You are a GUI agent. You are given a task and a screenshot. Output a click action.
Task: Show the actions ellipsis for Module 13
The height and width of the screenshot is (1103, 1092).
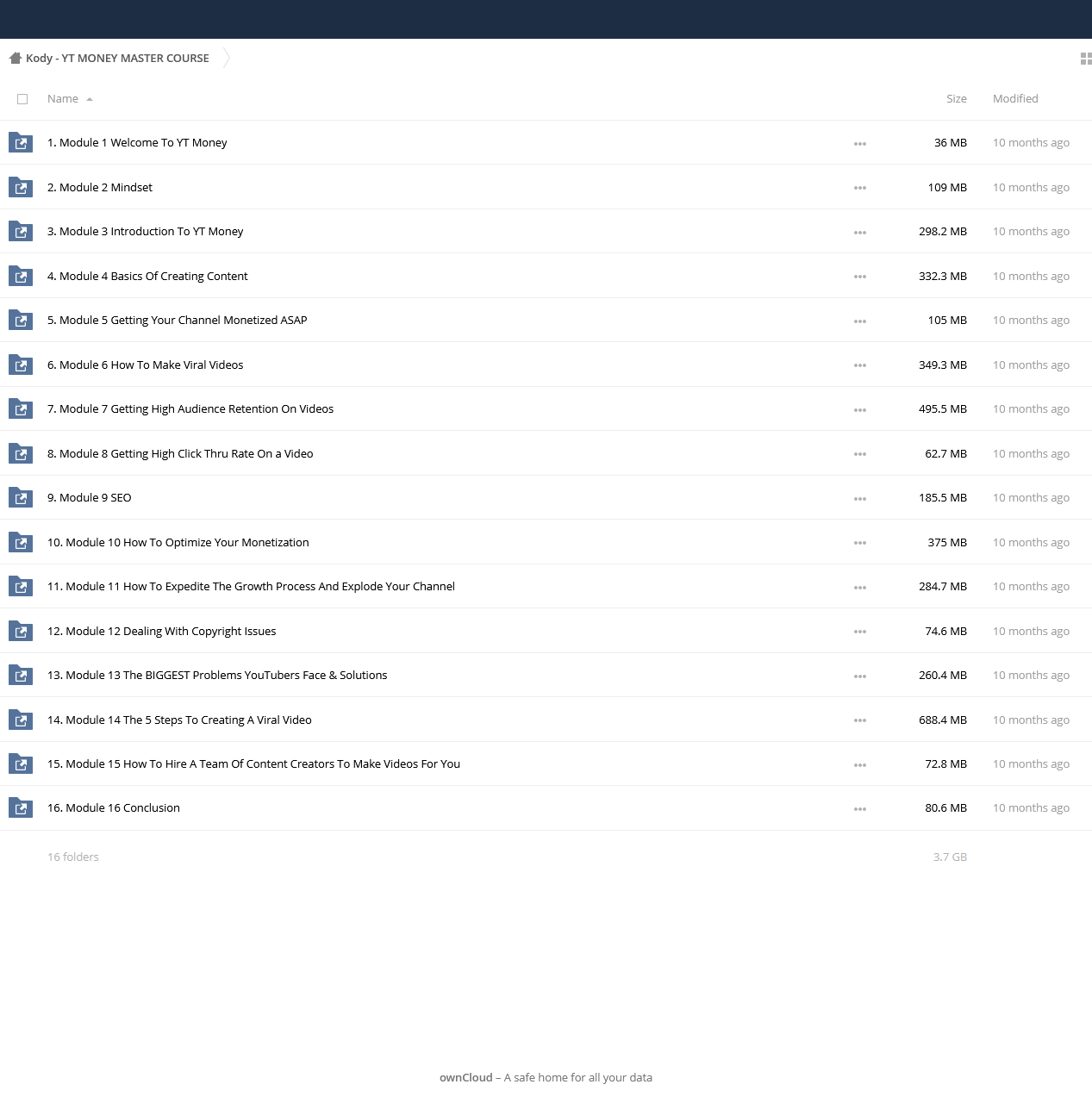pos(860,676)
